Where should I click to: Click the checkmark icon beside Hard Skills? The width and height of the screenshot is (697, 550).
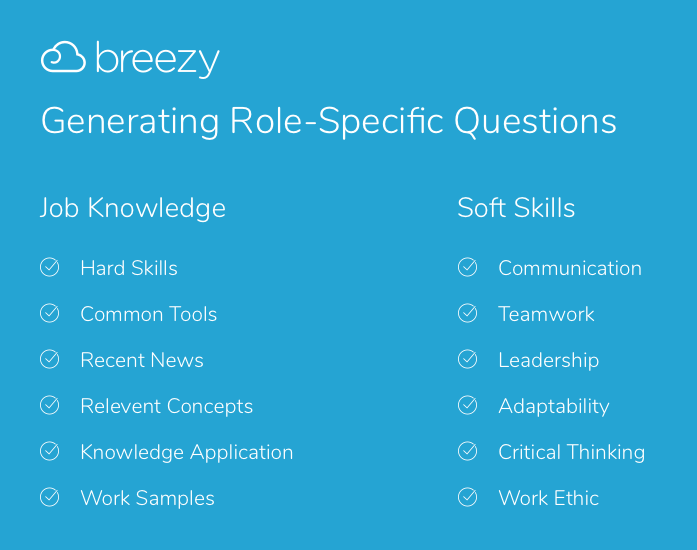[50, 267]
